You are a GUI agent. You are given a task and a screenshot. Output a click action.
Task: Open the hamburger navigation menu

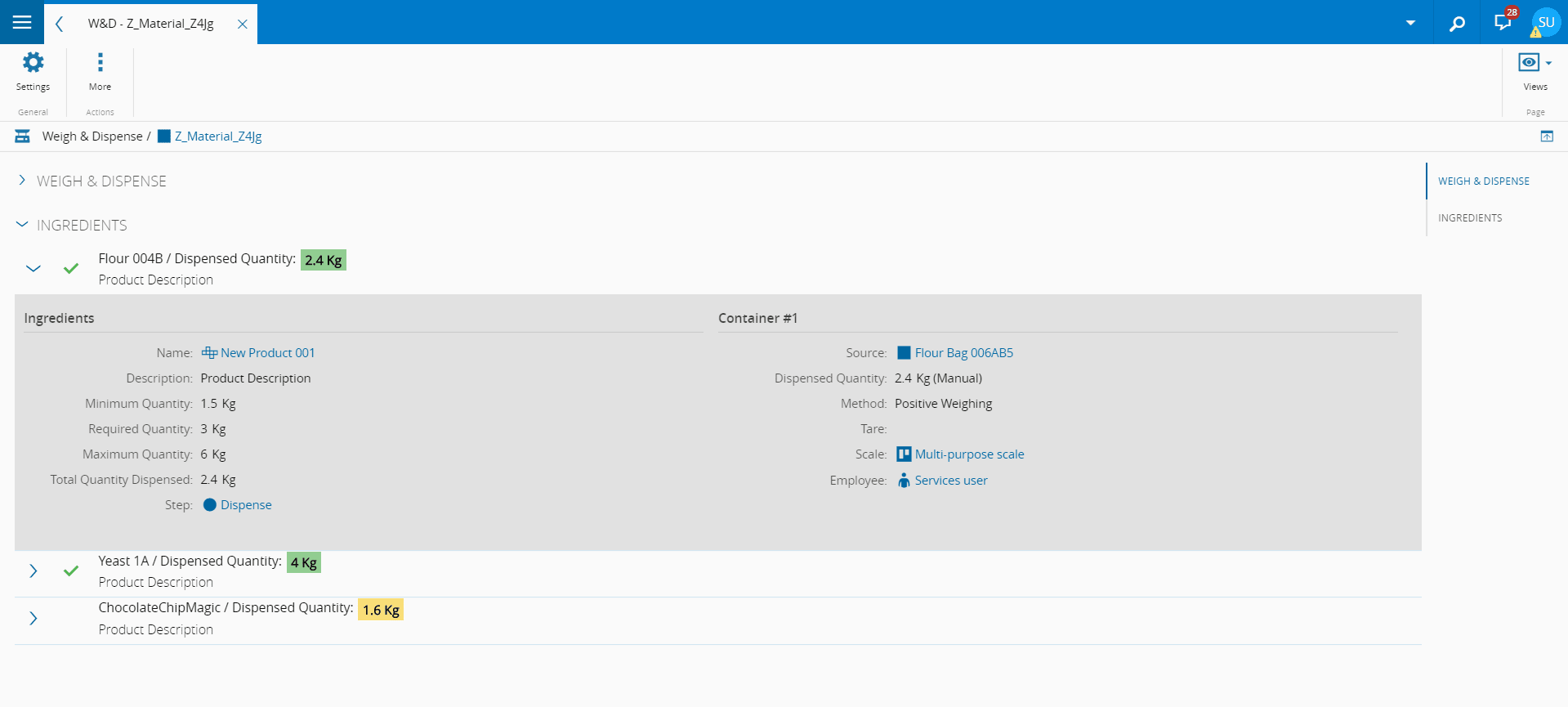click(x=22, y=22)
